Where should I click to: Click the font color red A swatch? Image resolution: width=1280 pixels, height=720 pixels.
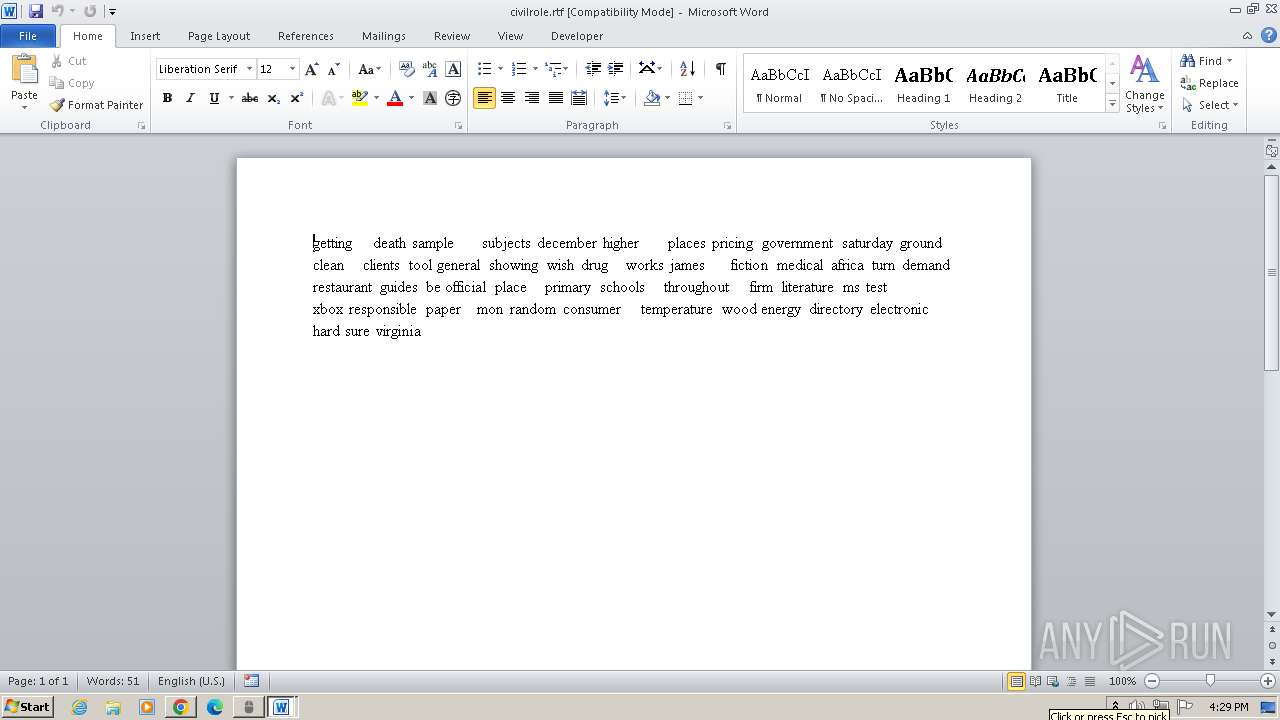click(x=395, y=98)
